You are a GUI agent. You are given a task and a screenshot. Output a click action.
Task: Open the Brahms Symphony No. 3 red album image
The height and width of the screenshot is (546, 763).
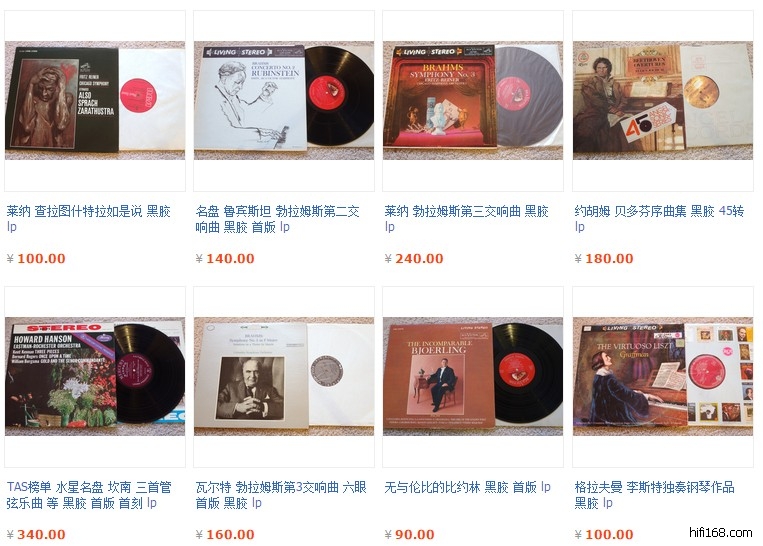(473, 100)
